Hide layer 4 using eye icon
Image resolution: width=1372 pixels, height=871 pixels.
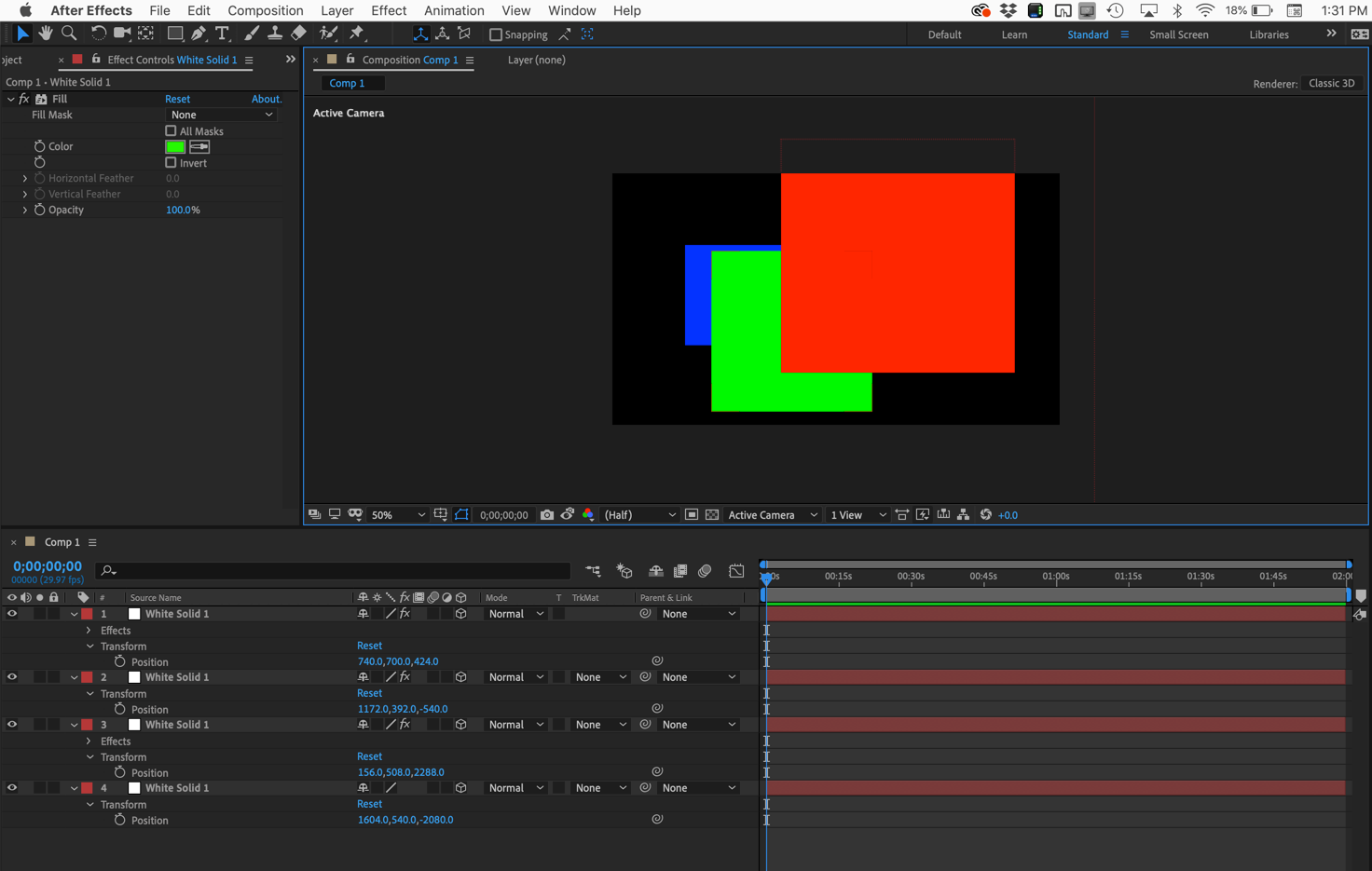tap(12, 788)
